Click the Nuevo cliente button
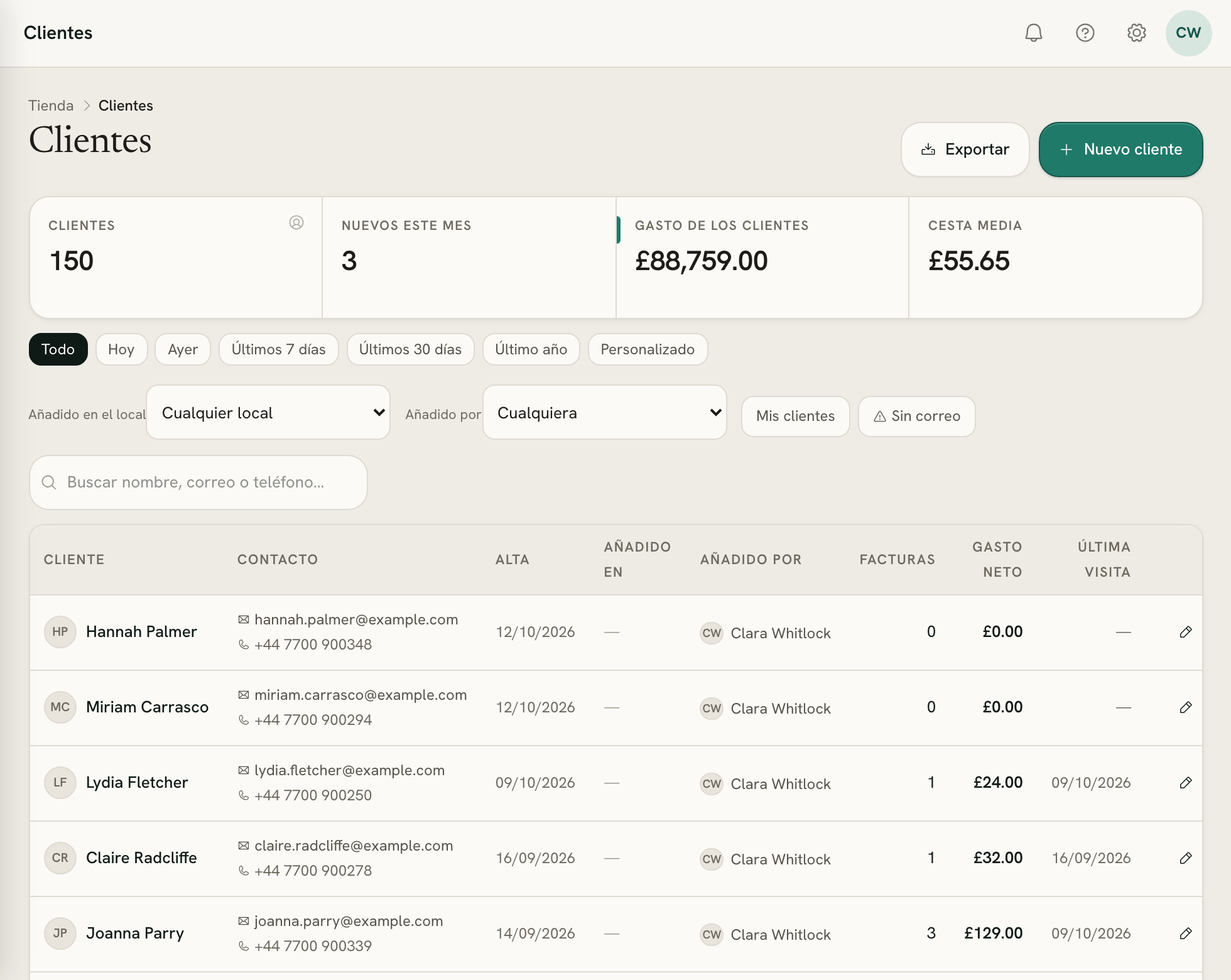The image size is (1231, 980). coord(1120,150)
